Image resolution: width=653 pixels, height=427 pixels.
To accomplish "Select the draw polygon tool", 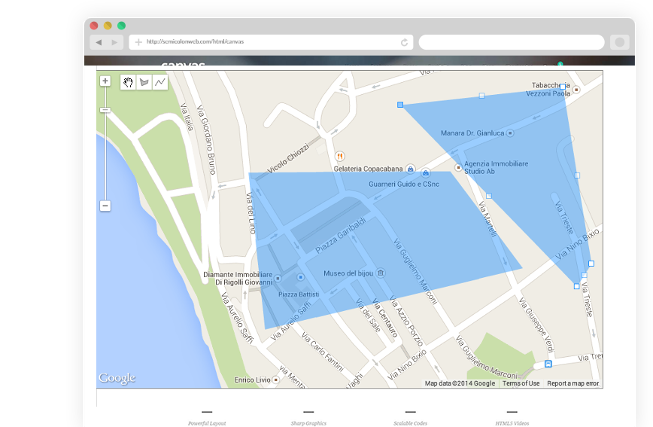I will click(x=144, y=82).
